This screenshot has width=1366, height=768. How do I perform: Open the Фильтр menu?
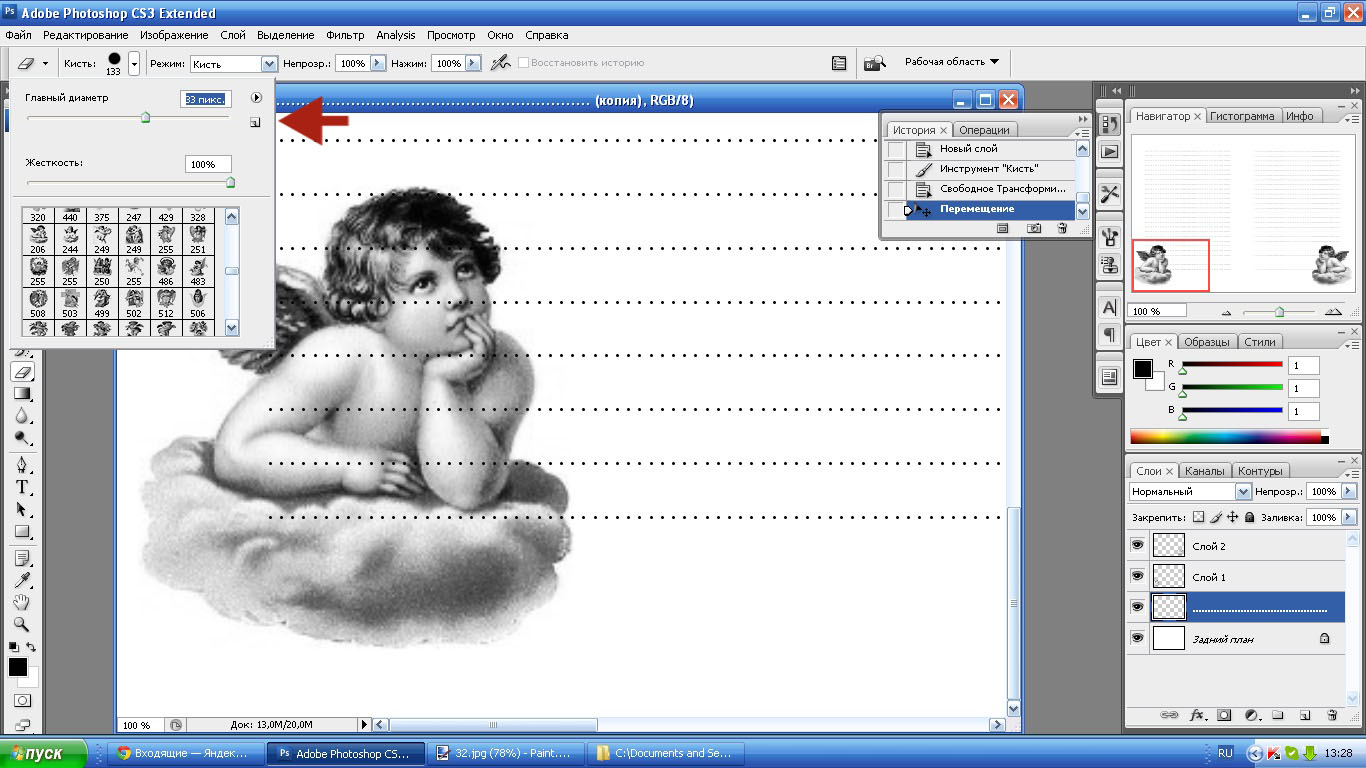click(x=345, y=35)
